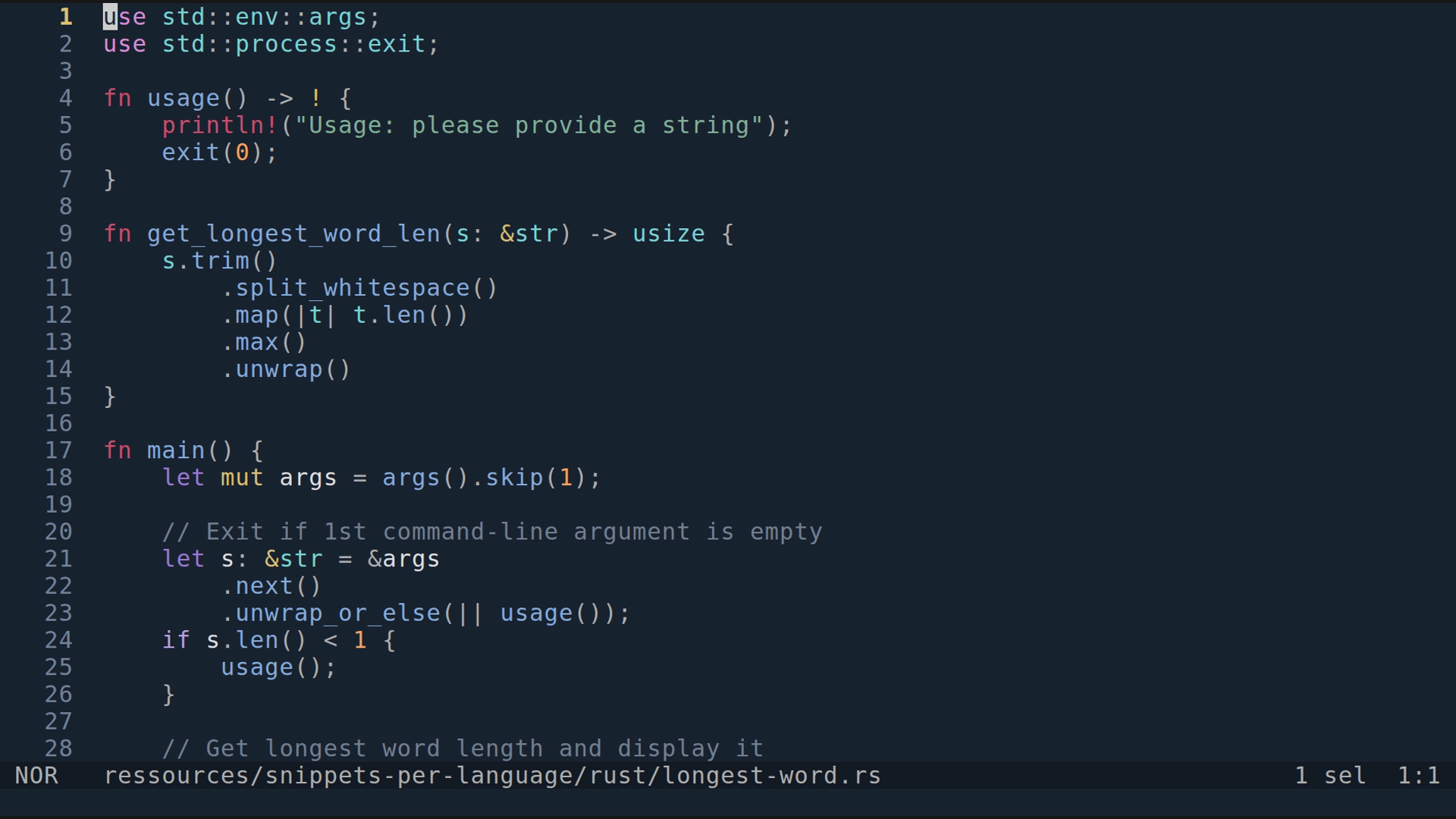
Task: Click the 'mut' keyword on line 18
Action: tap(242, 478)
